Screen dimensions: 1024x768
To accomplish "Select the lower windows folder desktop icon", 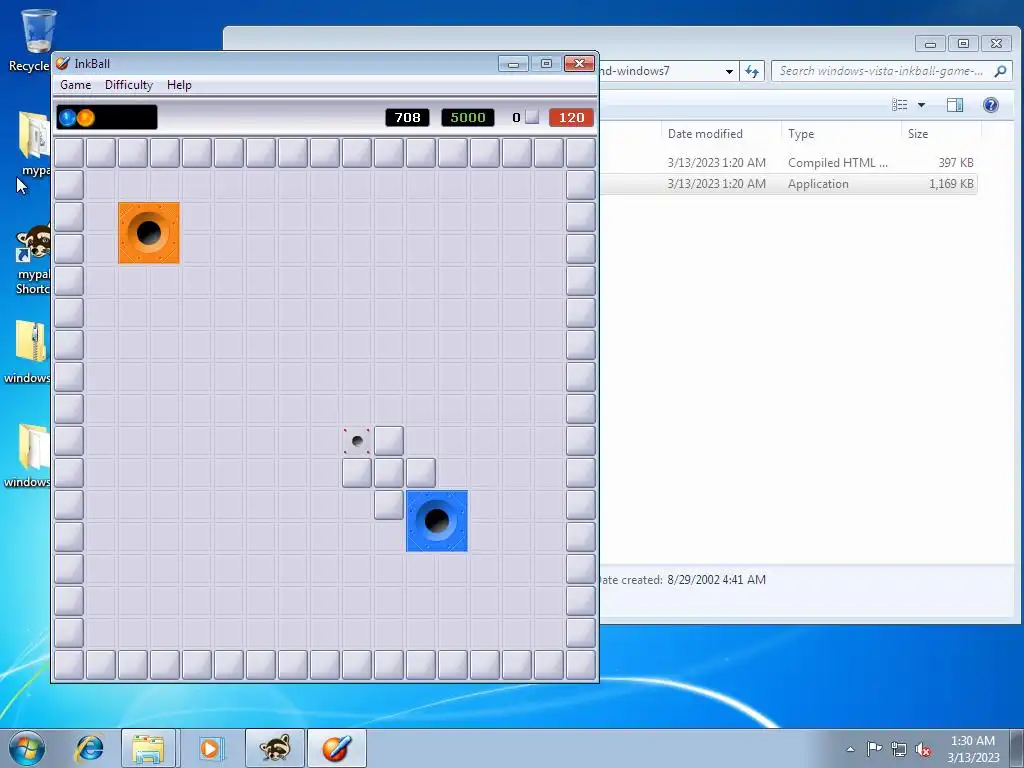I will (x=29, y=456).
